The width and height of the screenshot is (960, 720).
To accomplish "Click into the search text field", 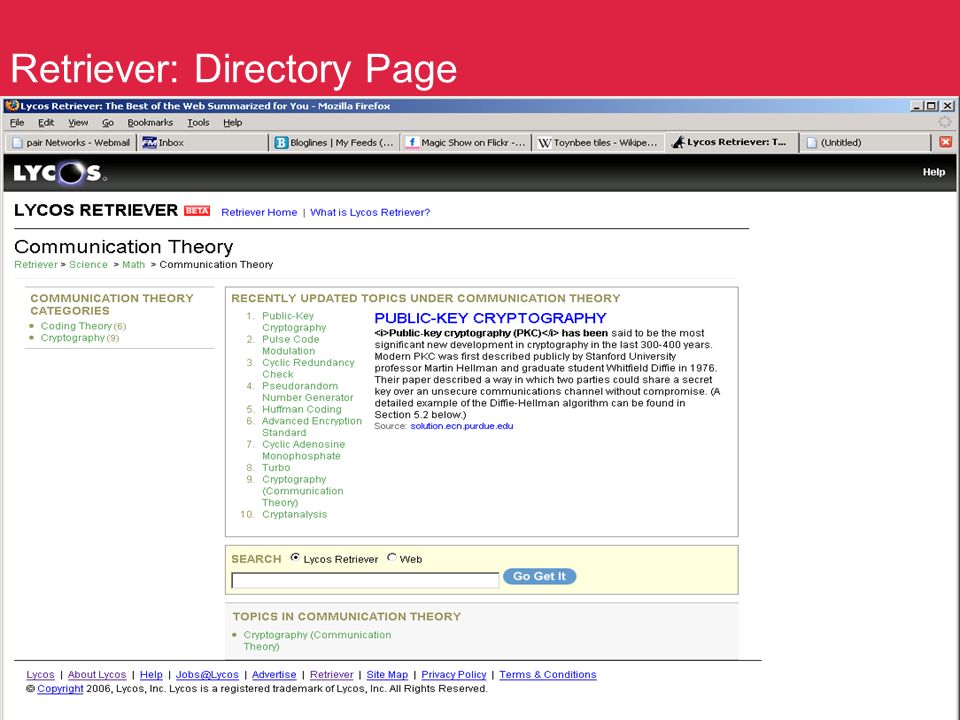I will [x=365, y=580].
